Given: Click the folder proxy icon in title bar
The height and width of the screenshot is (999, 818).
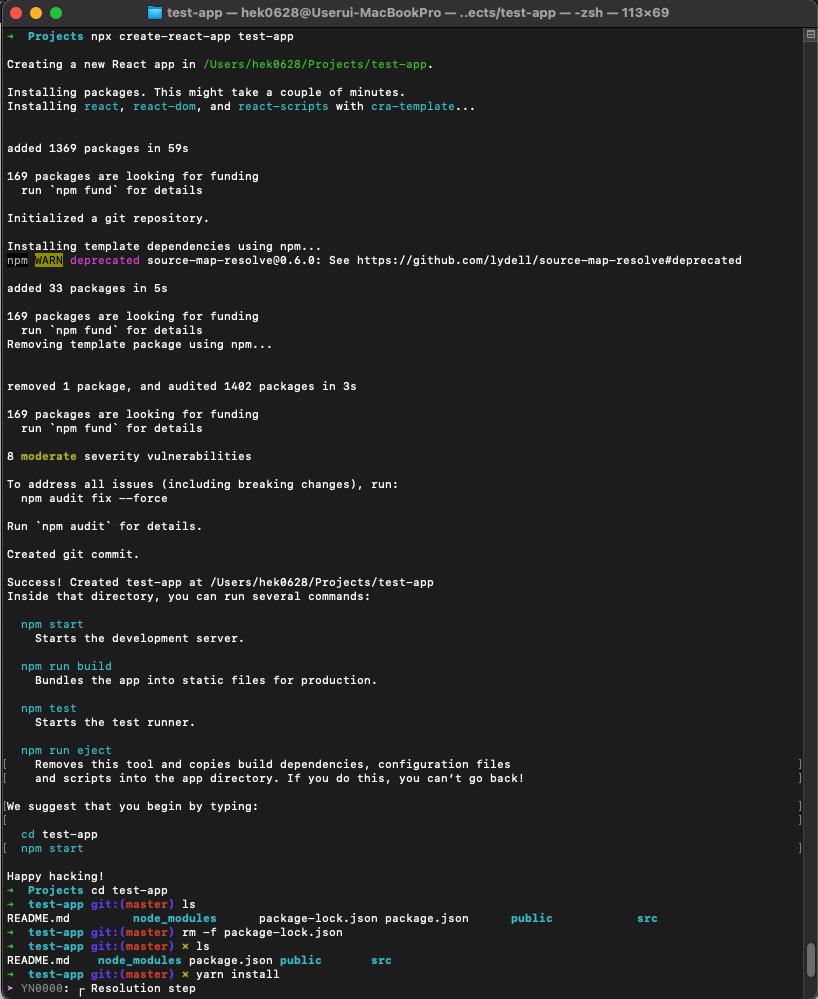Looking at the screenshot, I should [x=154, y=13].
